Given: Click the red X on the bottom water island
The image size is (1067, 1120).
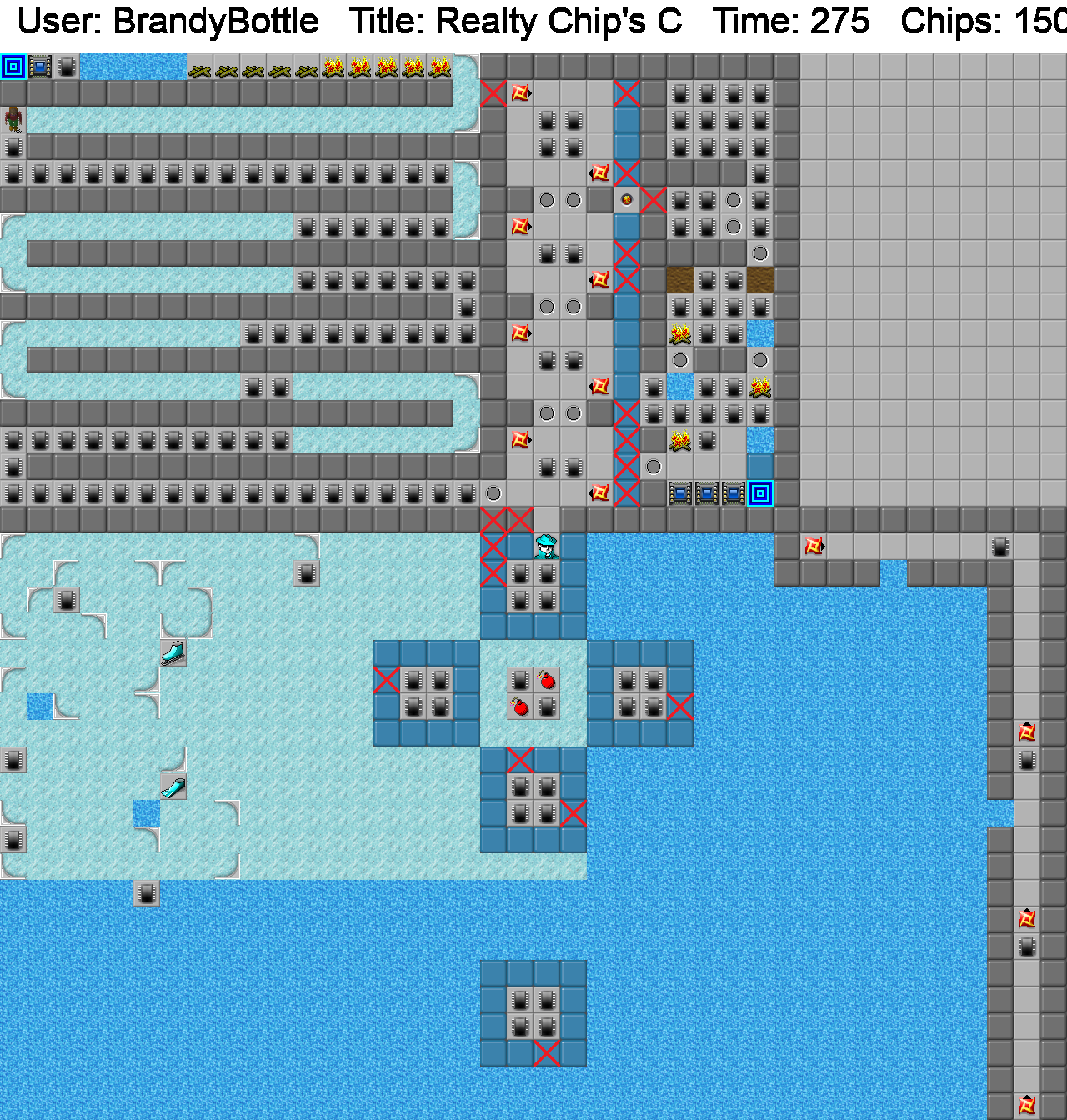Looking at the screenshot, I should [547, 1053].
